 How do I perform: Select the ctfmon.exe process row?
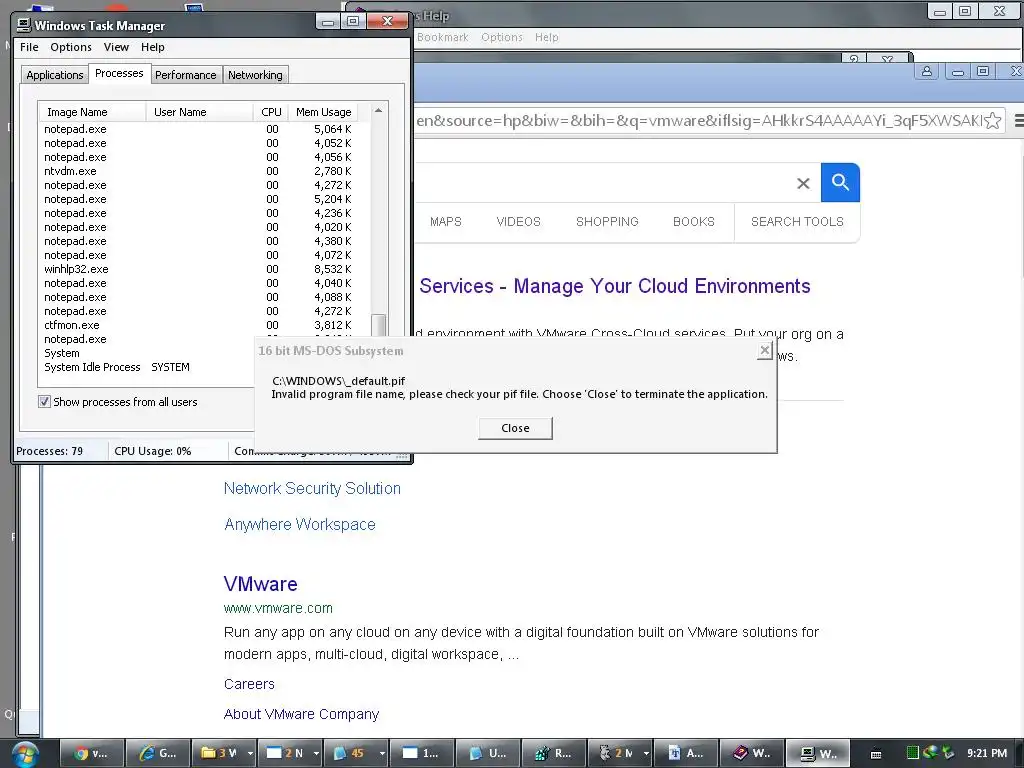(204, 325)
